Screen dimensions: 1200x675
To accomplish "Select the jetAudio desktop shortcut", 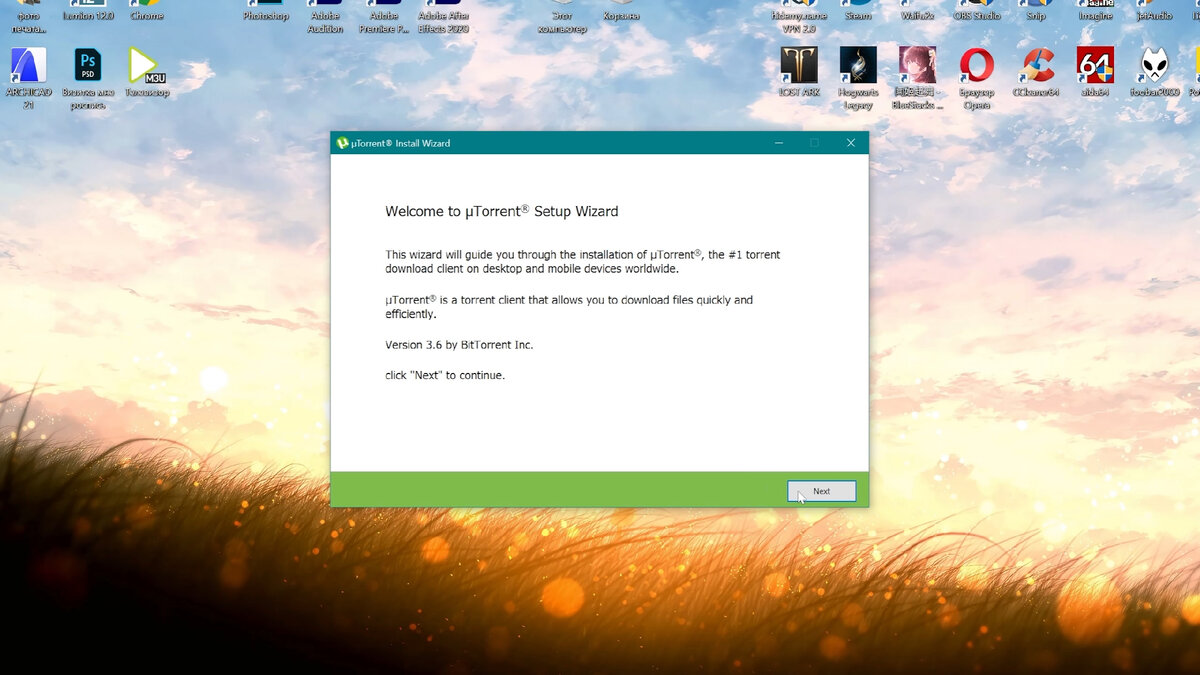I will 1155,11.
